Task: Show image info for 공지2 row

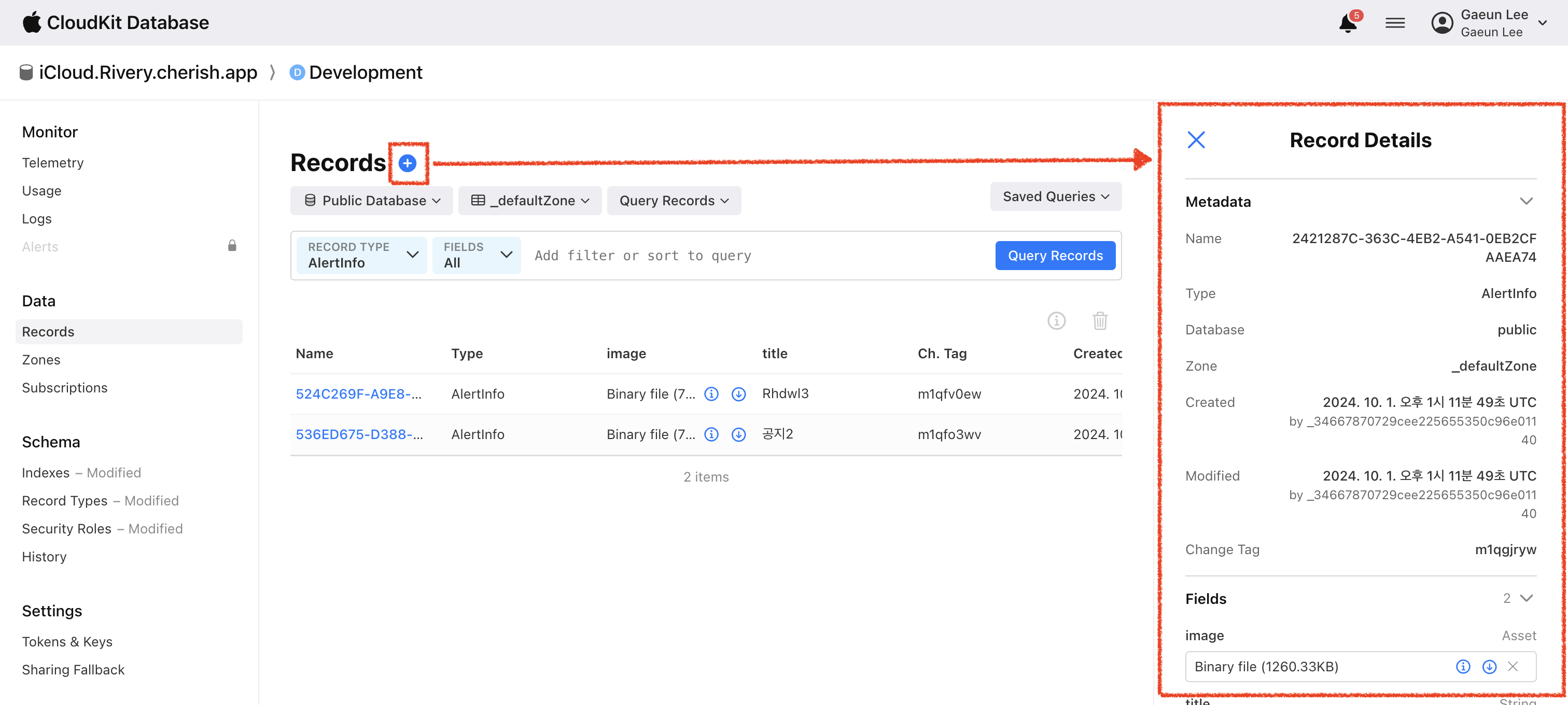Action: click(711, 434)
